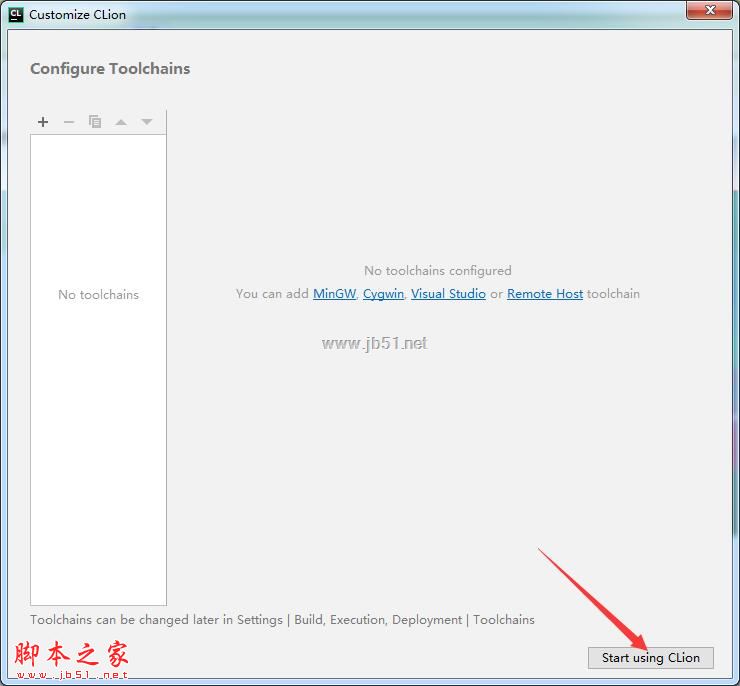740x686 pixels.
Task: Close the Customize CLion window
Action: pyautogui.click(x=709, y=10)
